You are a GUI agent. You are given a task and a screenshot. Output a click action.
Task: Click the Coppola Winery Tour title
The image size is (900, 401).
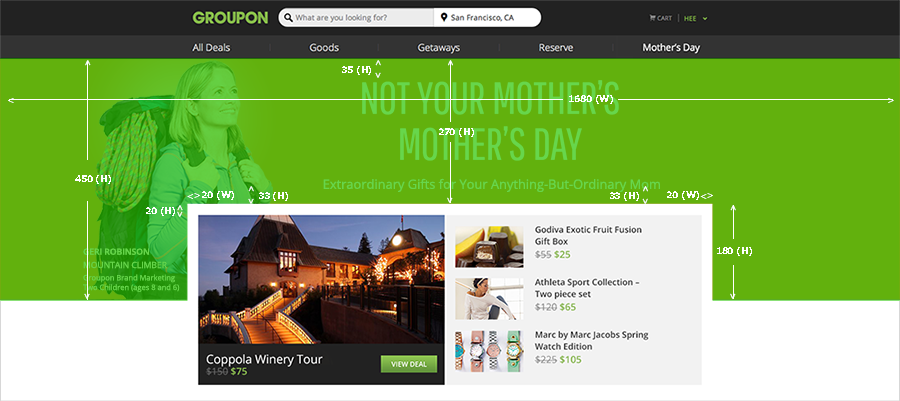[x=264, y=360]
